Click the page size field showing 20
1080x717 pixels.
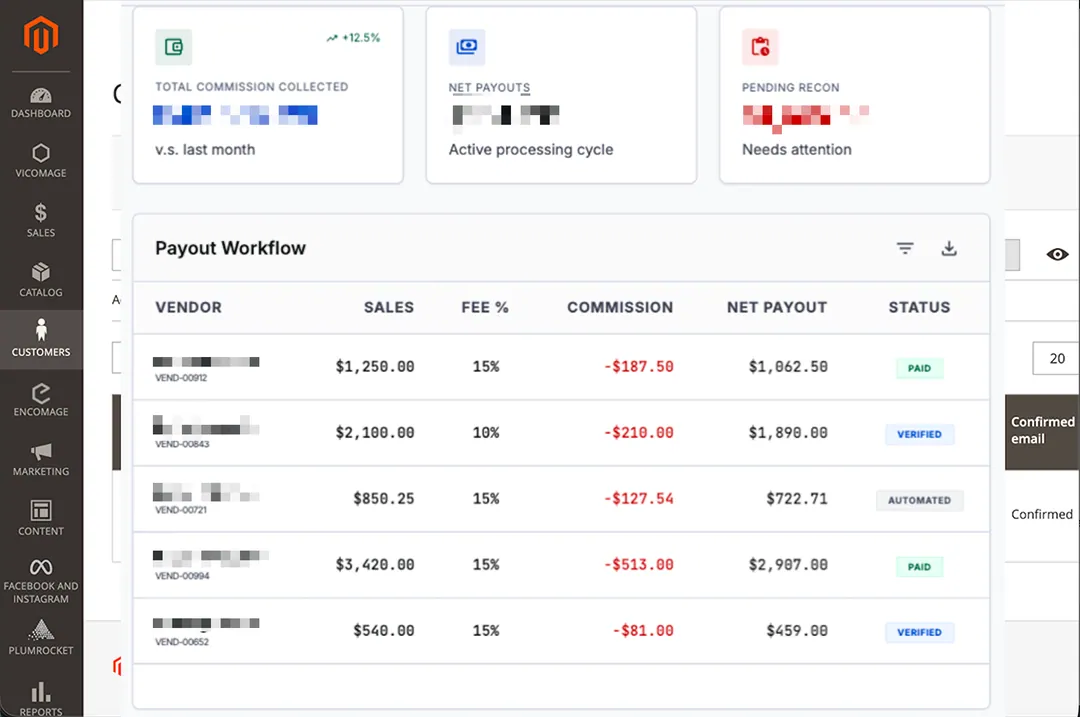(x=1056, y=358)
